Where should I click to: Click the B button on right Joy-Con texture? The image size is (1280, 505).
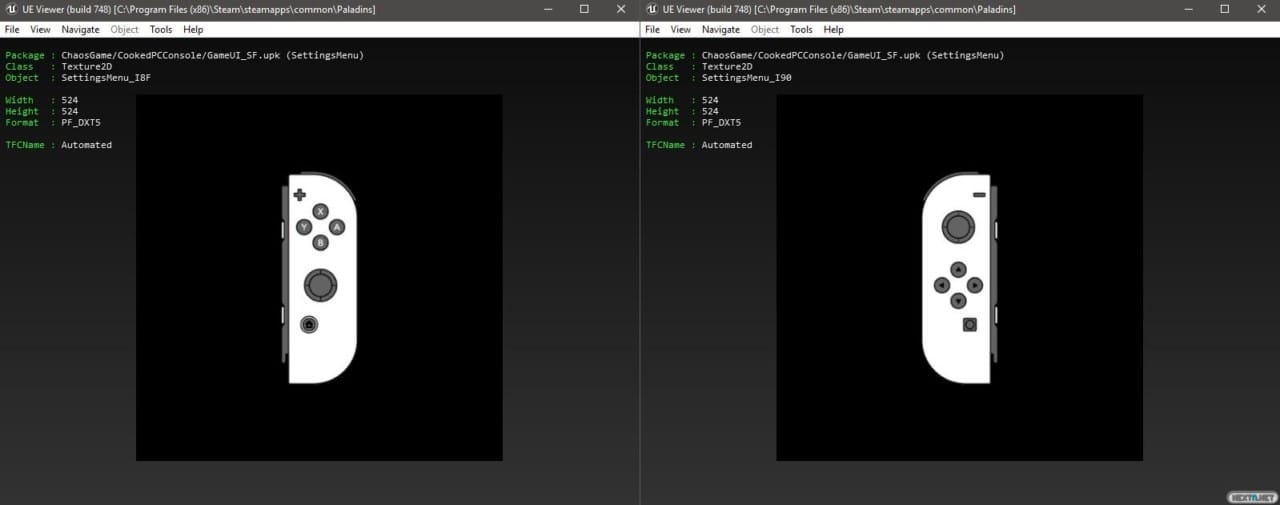point(320,243)
